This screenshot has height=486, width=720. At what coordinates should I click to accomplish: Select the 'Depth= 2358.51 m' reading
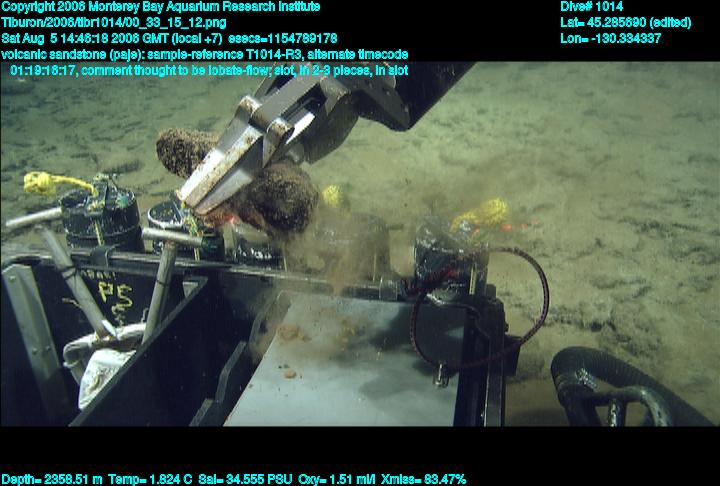[52, 480]
